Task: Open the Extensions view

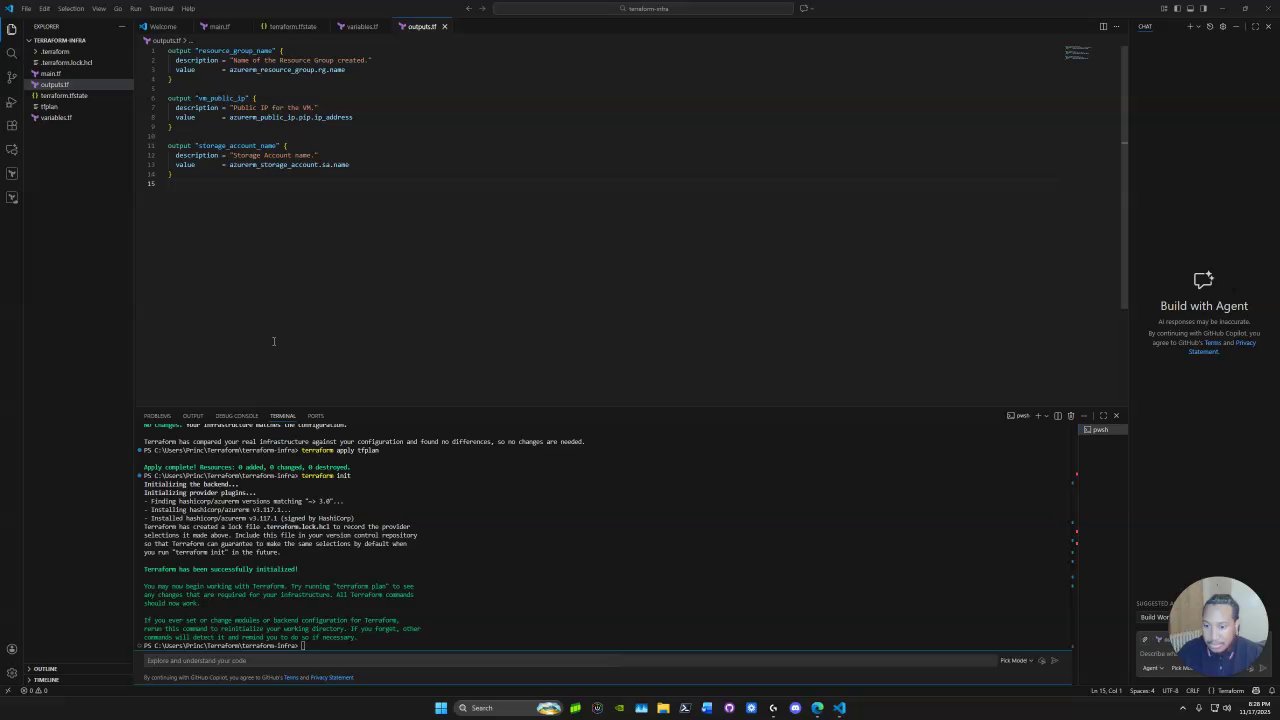Action: tap(12, 125)
